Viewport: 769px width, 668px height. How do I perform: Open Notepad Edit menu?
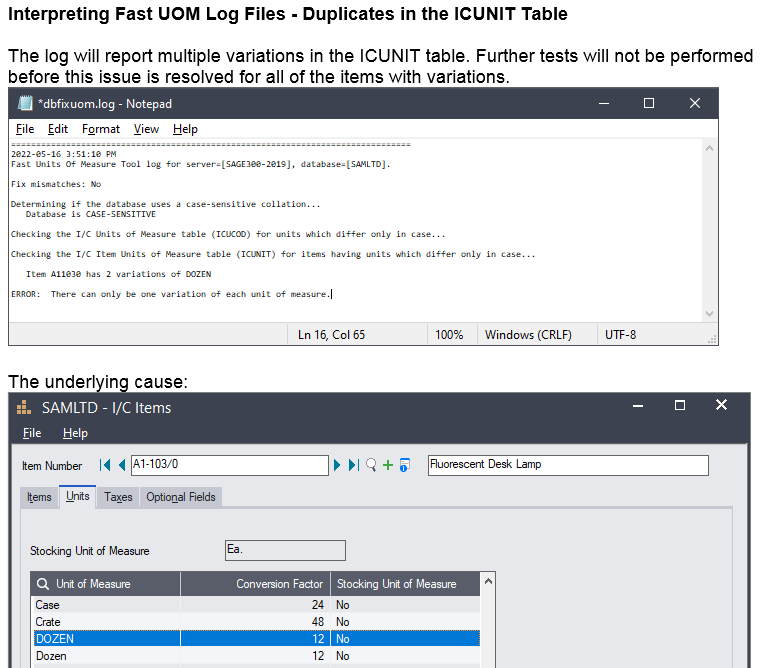coord(58,129)
